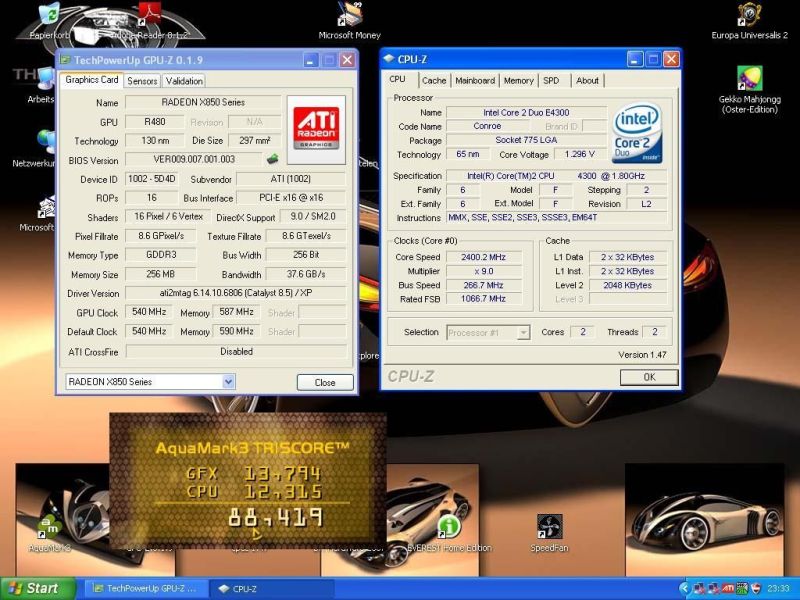Click the Bus Interface PCI-E x16 @ x16 field
Screen dimensions: 800x600
pyautogui.click(x=291, y=197)
